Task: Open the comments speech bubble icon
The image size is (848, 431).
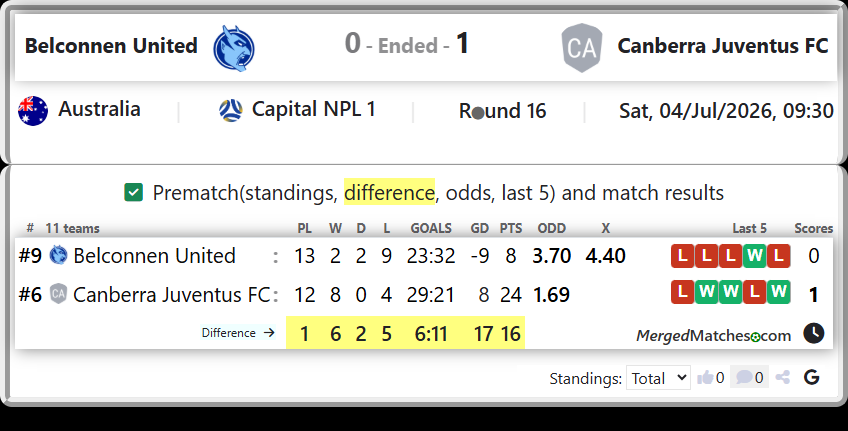Action: pos(744,377)
